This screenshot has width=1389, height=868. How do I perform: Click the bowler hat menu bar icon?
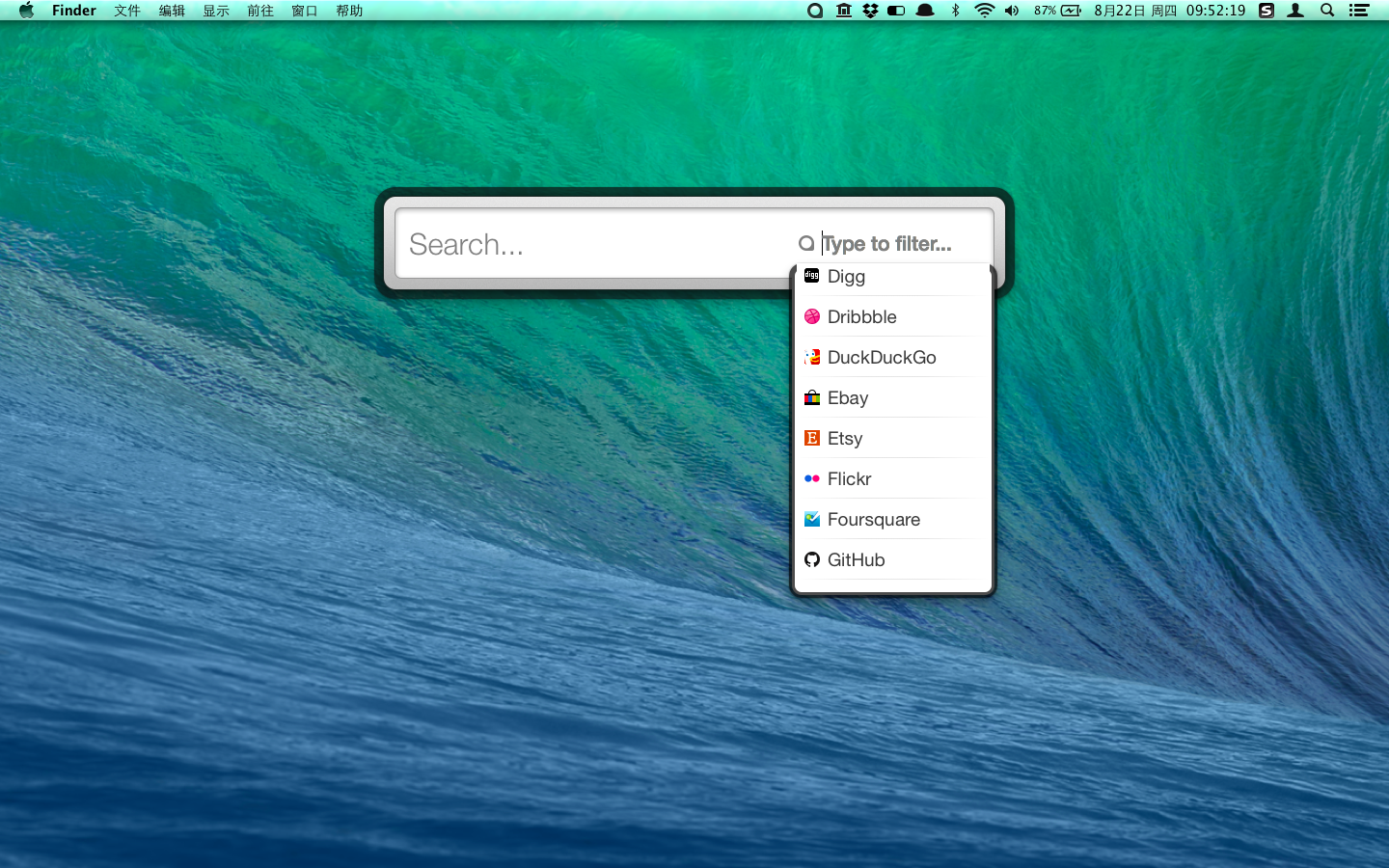pyautogui.click(x=925, y=11)
